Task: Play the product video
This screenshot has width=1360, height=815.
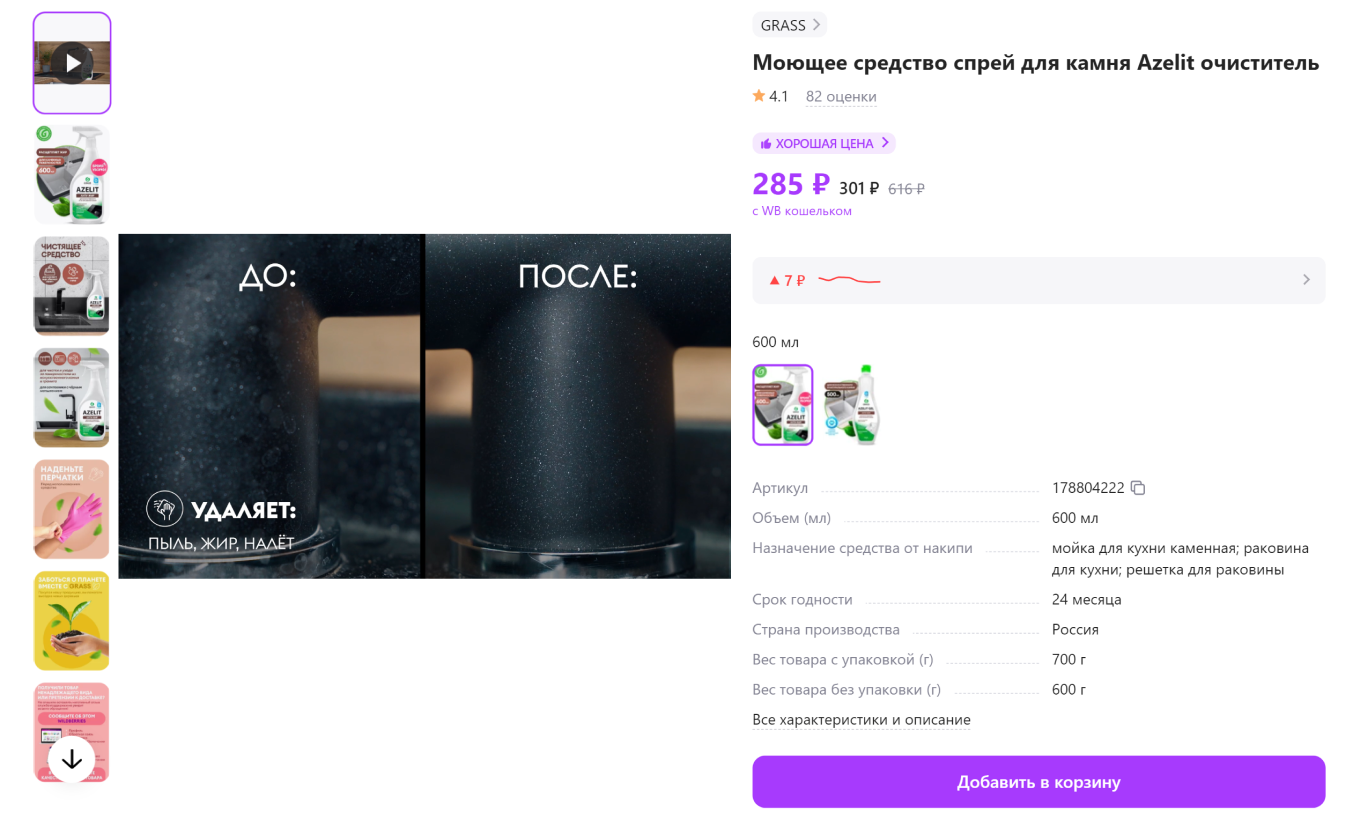Action: tap(71, 61)
